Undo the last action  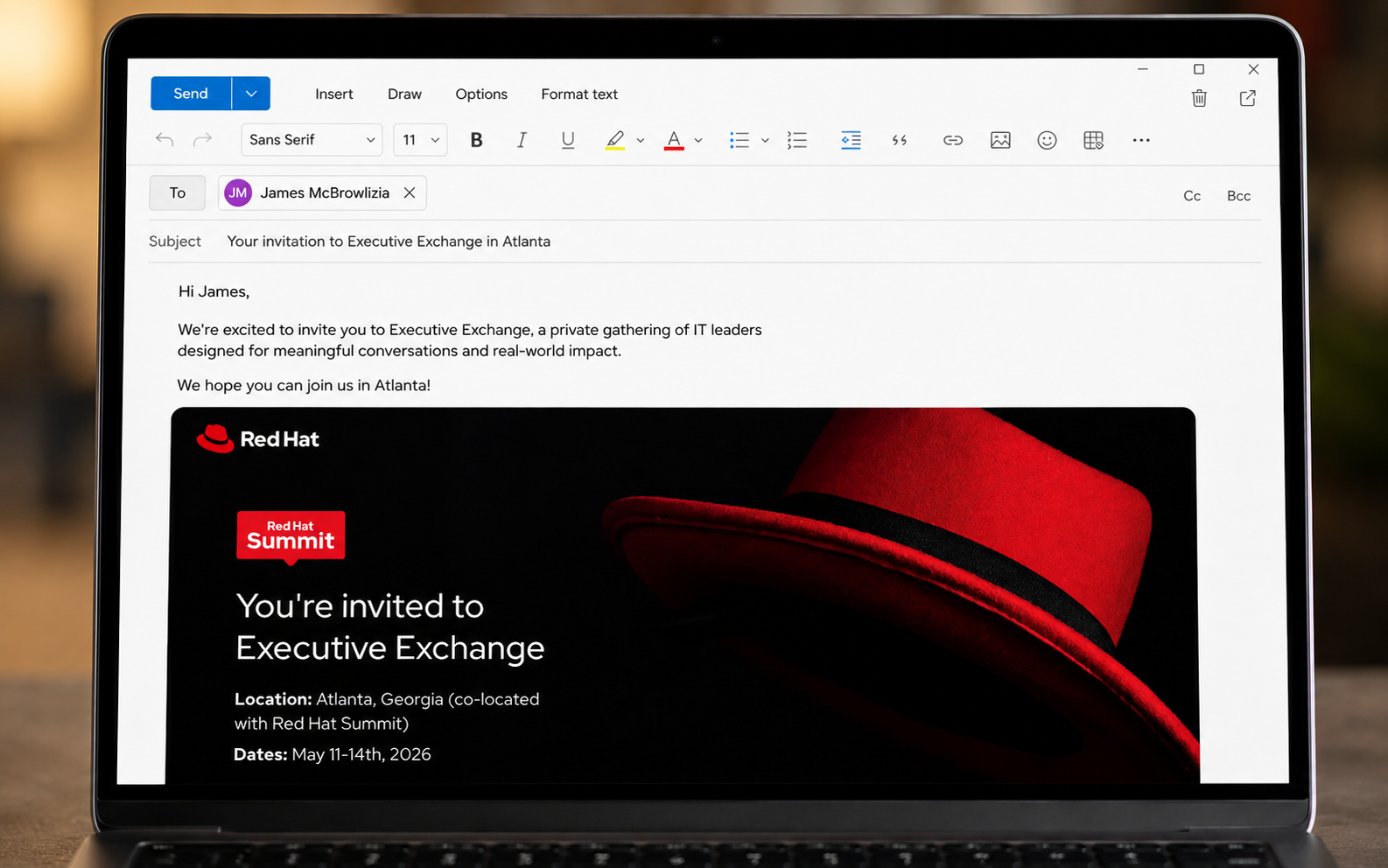coord(165,140)
